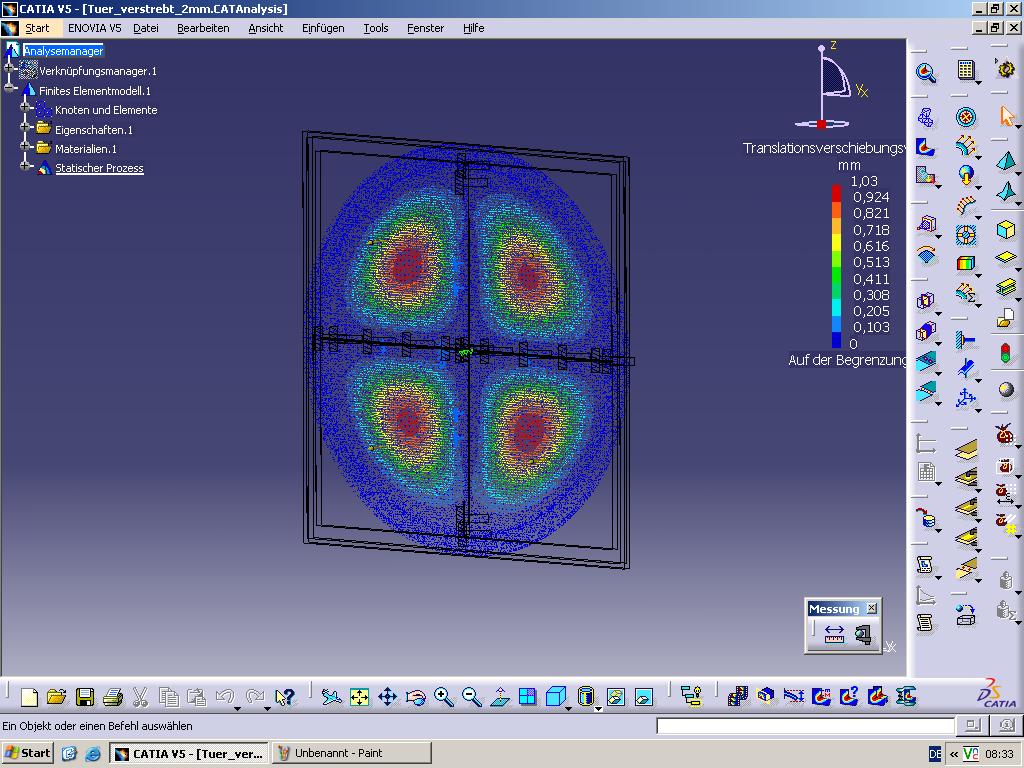Click the Model Checker traffic light icon
This screenshot has width=1024, height=768.
[x=1006, y=353]
